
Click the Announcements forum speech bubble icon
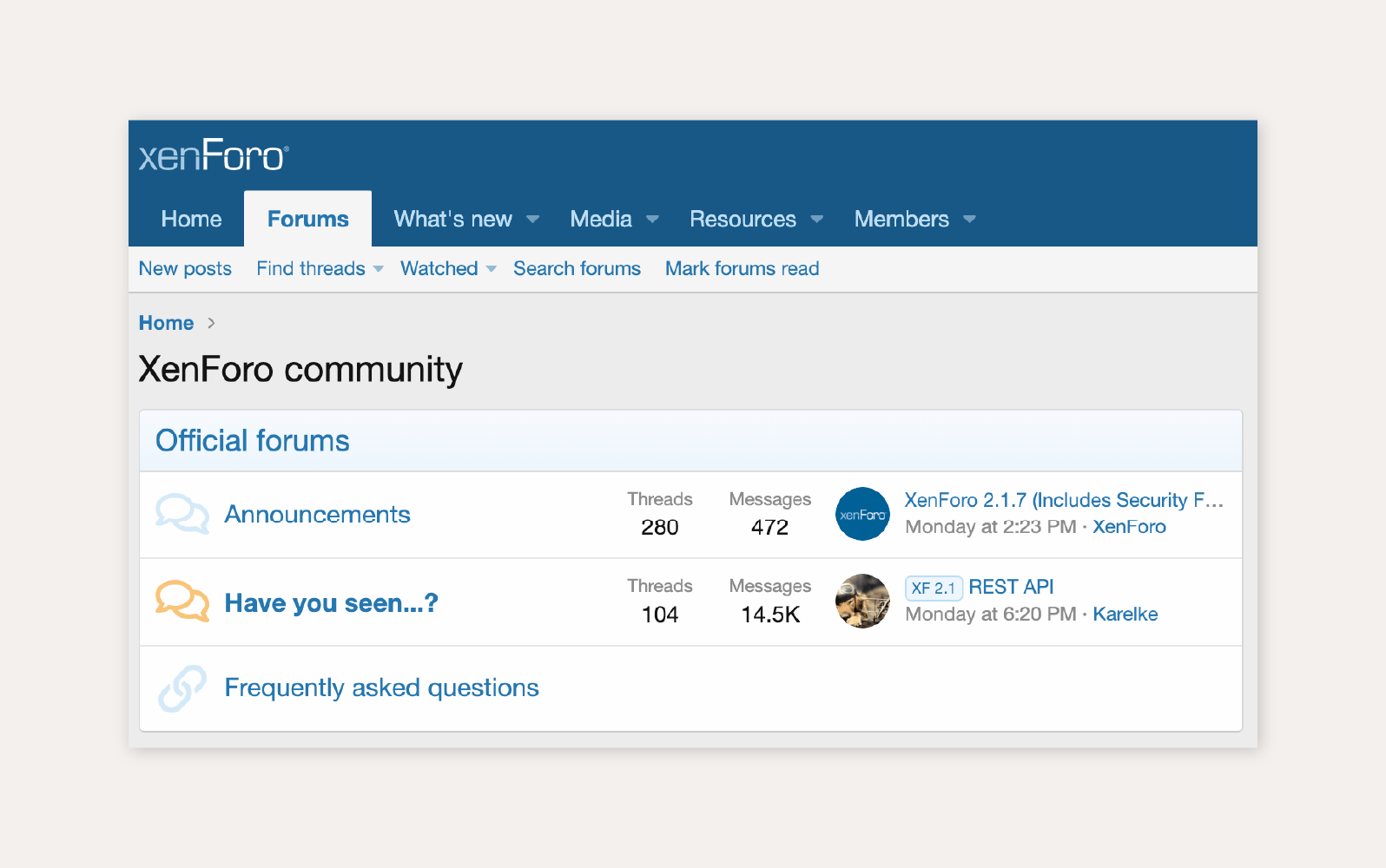point(182,514)
